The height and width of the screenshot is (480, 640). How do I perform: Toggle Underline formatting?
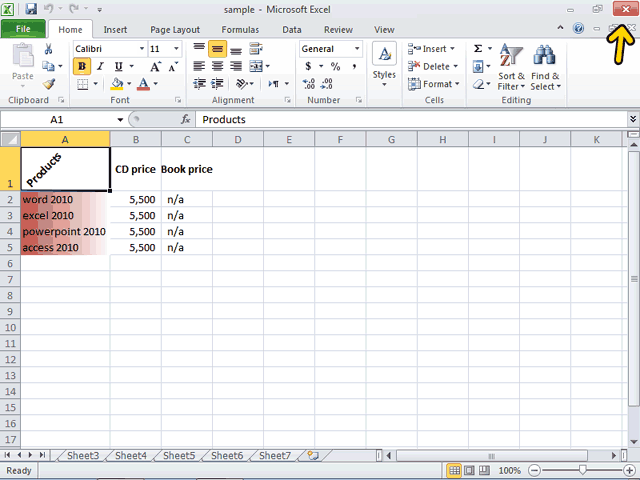(x=118, y=66)
